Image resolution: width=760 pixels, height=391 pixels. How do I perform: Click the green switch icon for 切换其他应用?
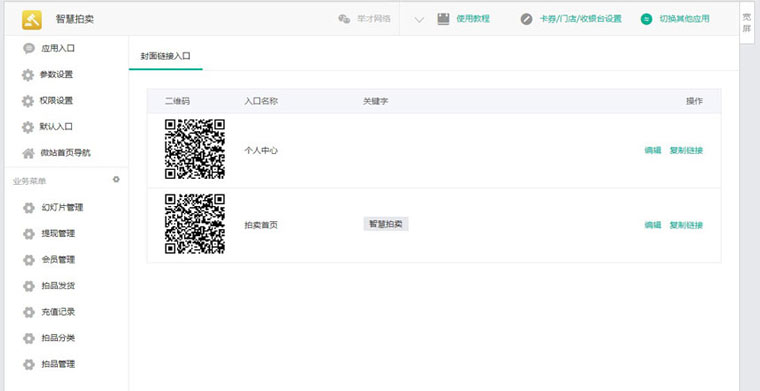point(646,19)
